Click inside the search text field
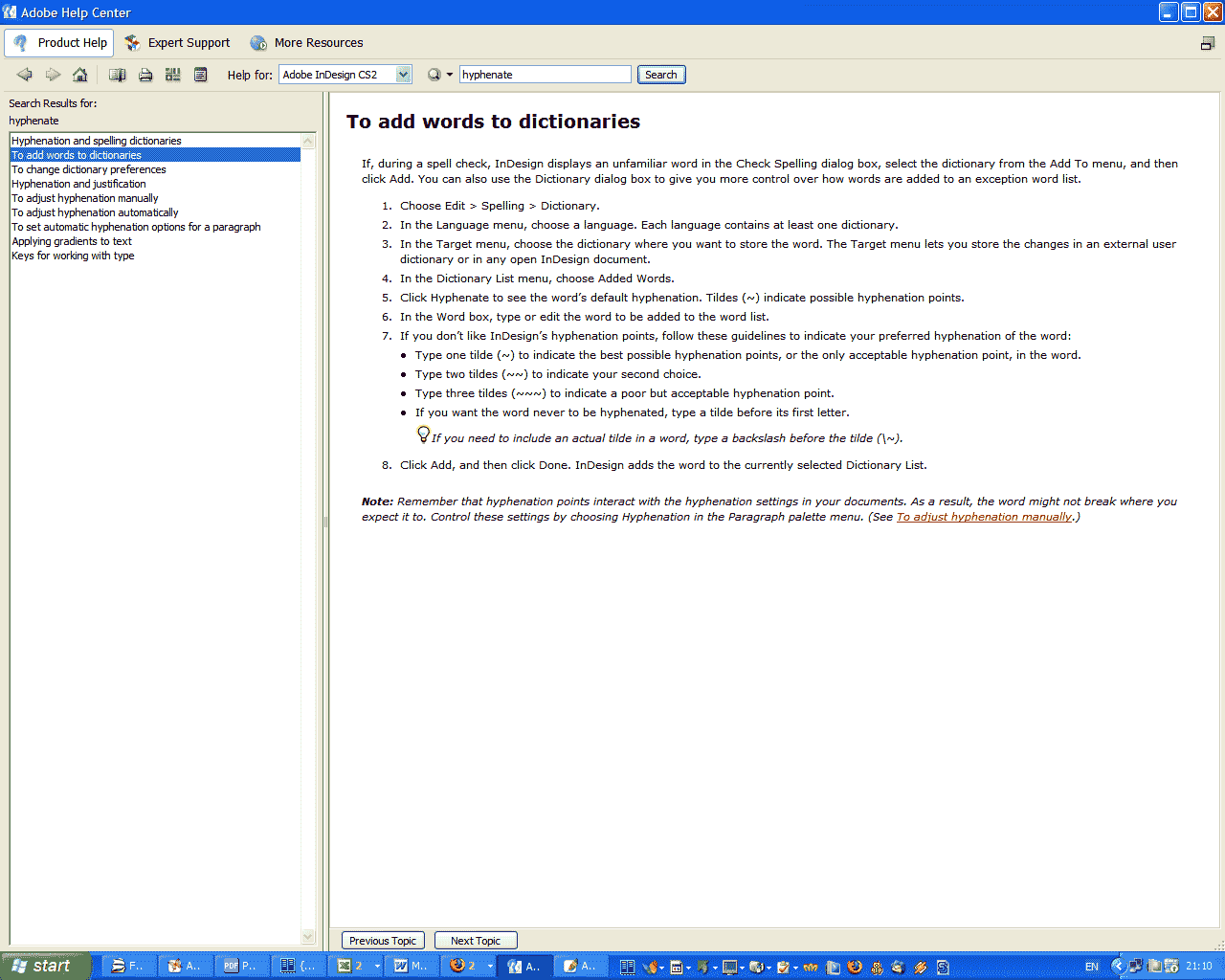 [546, 75]
